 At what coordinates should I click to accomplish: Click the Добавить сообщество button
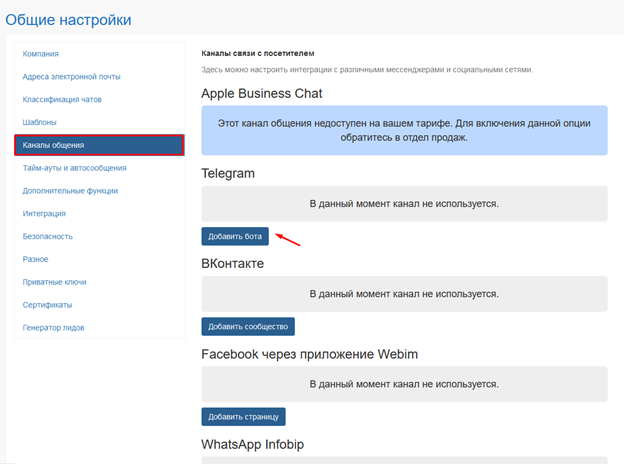(248, 326)
